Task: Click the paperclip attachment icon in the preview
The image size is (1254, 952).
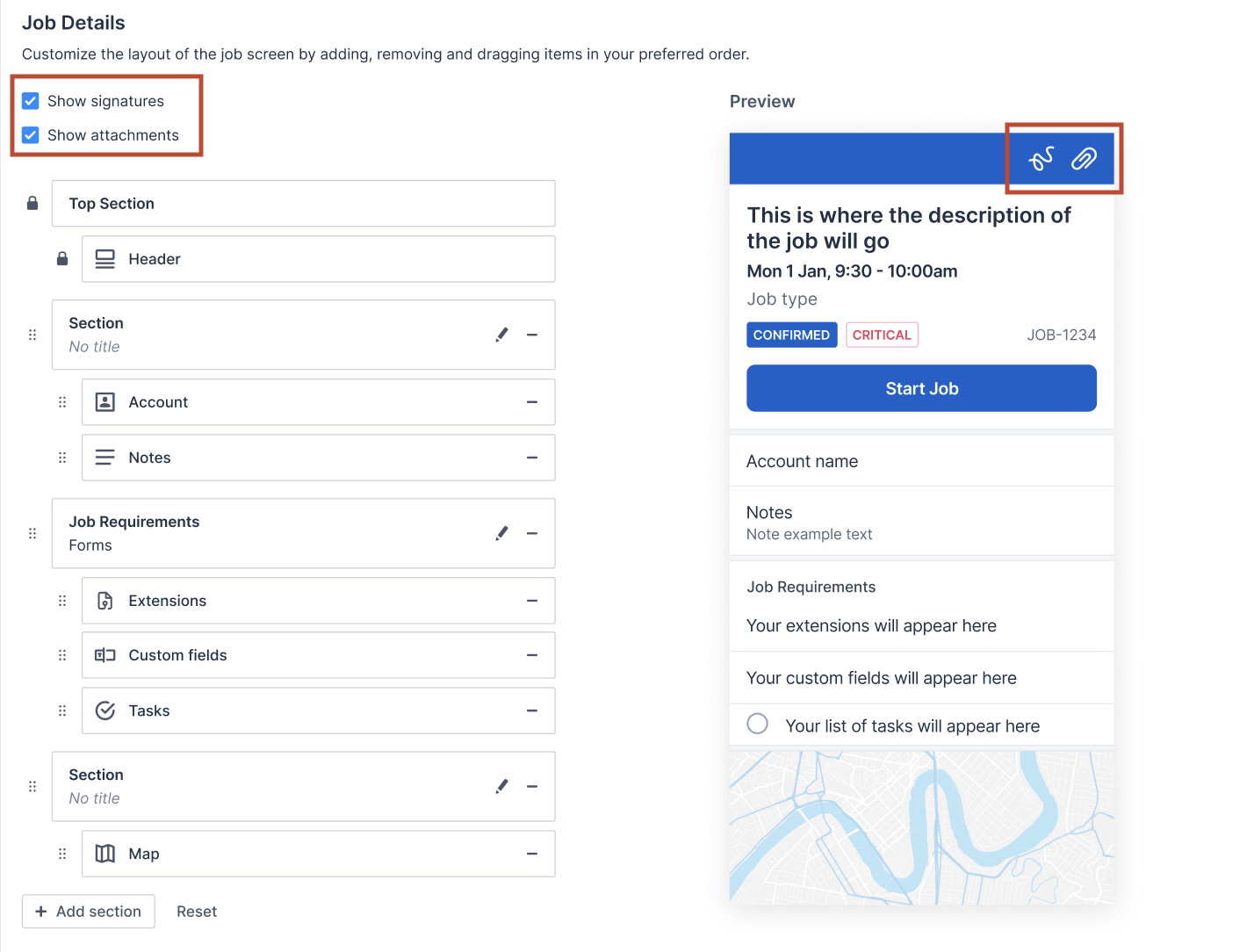Action: (x=1085, y=159)
